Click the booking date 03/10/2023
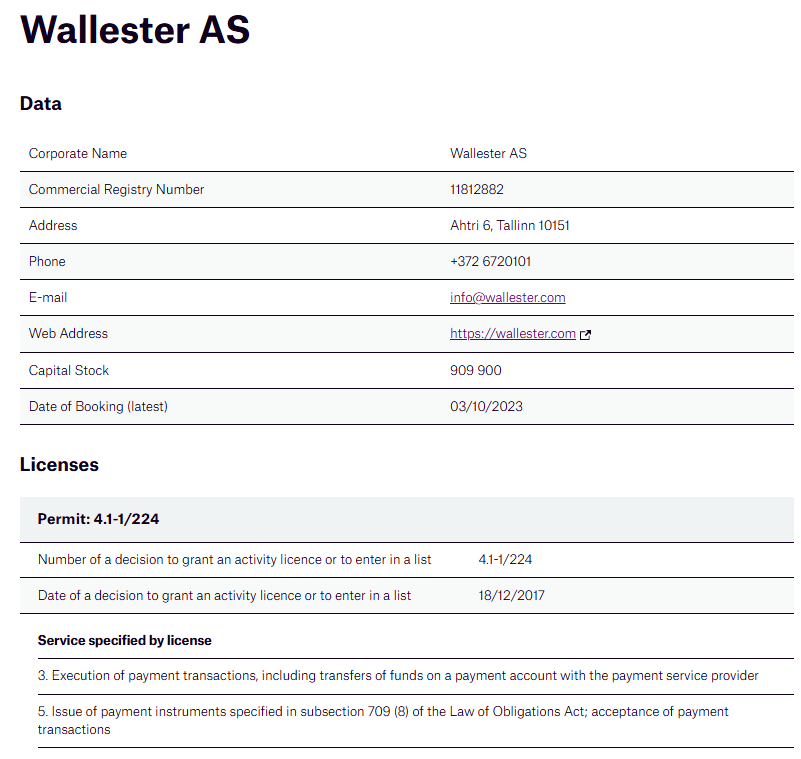 click(x=486, y=407)
